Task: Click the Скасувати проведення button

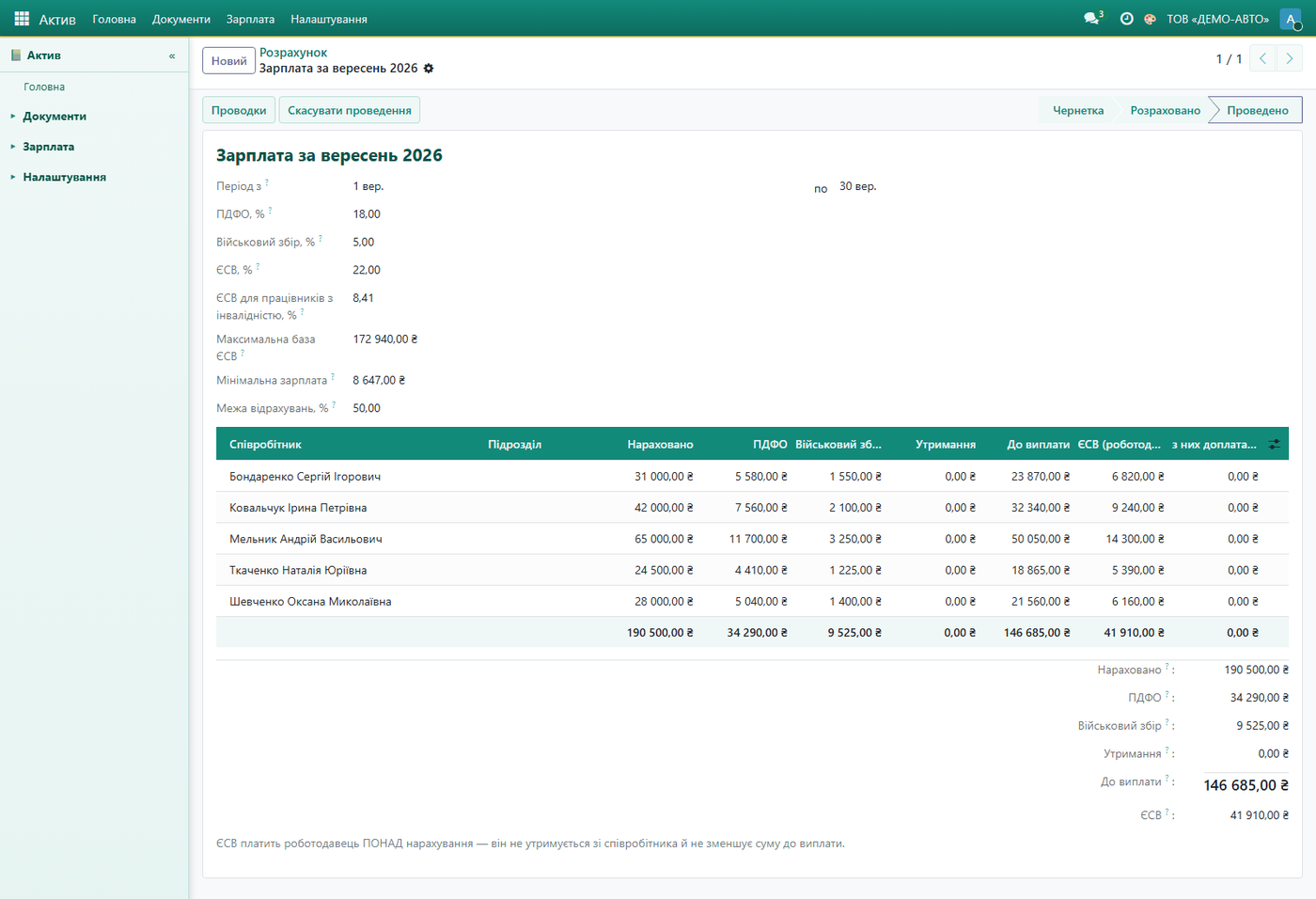Action: 350,110
